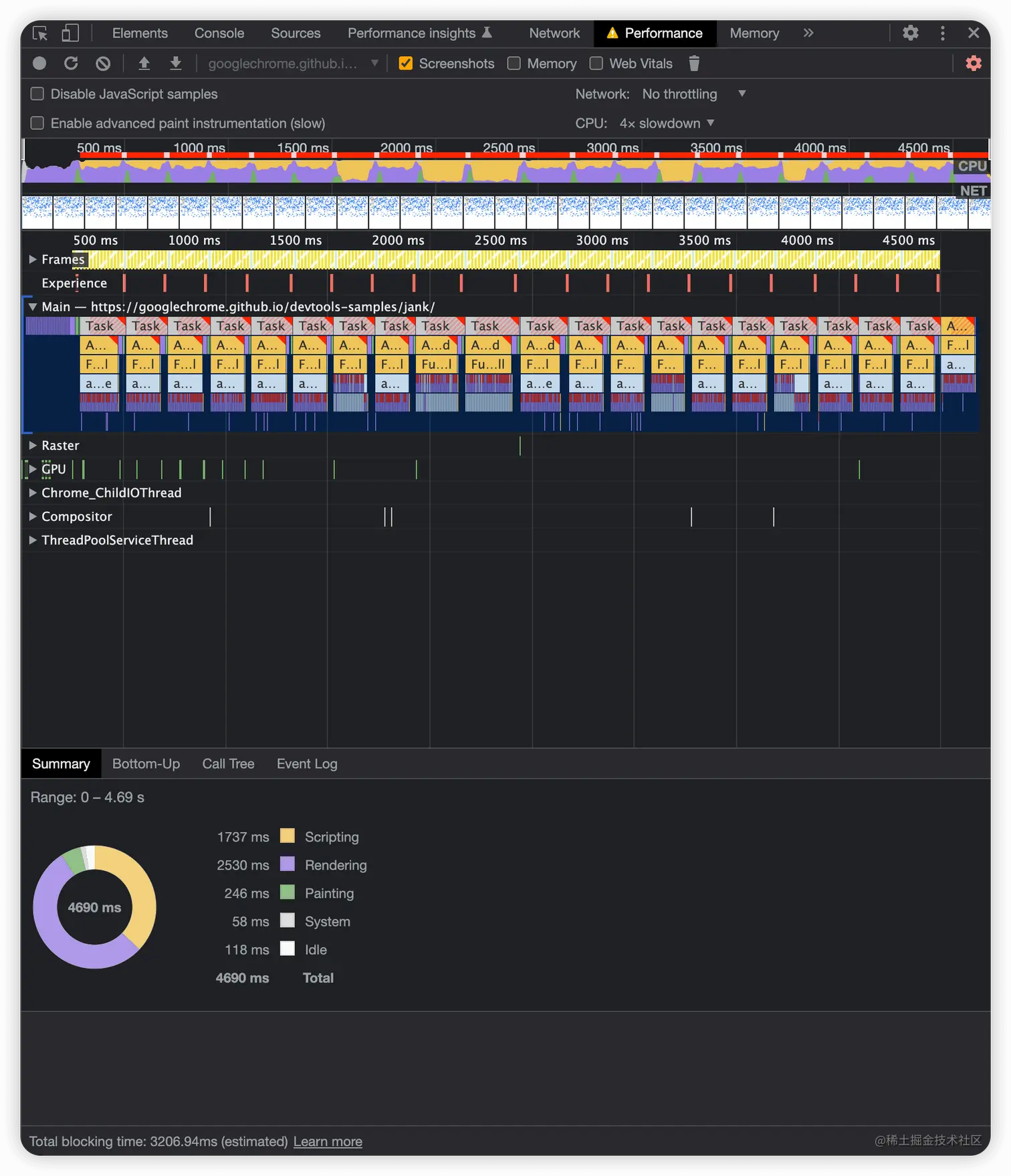
Task: Switch to the Sources tab
Action: (x=296, y=33)
